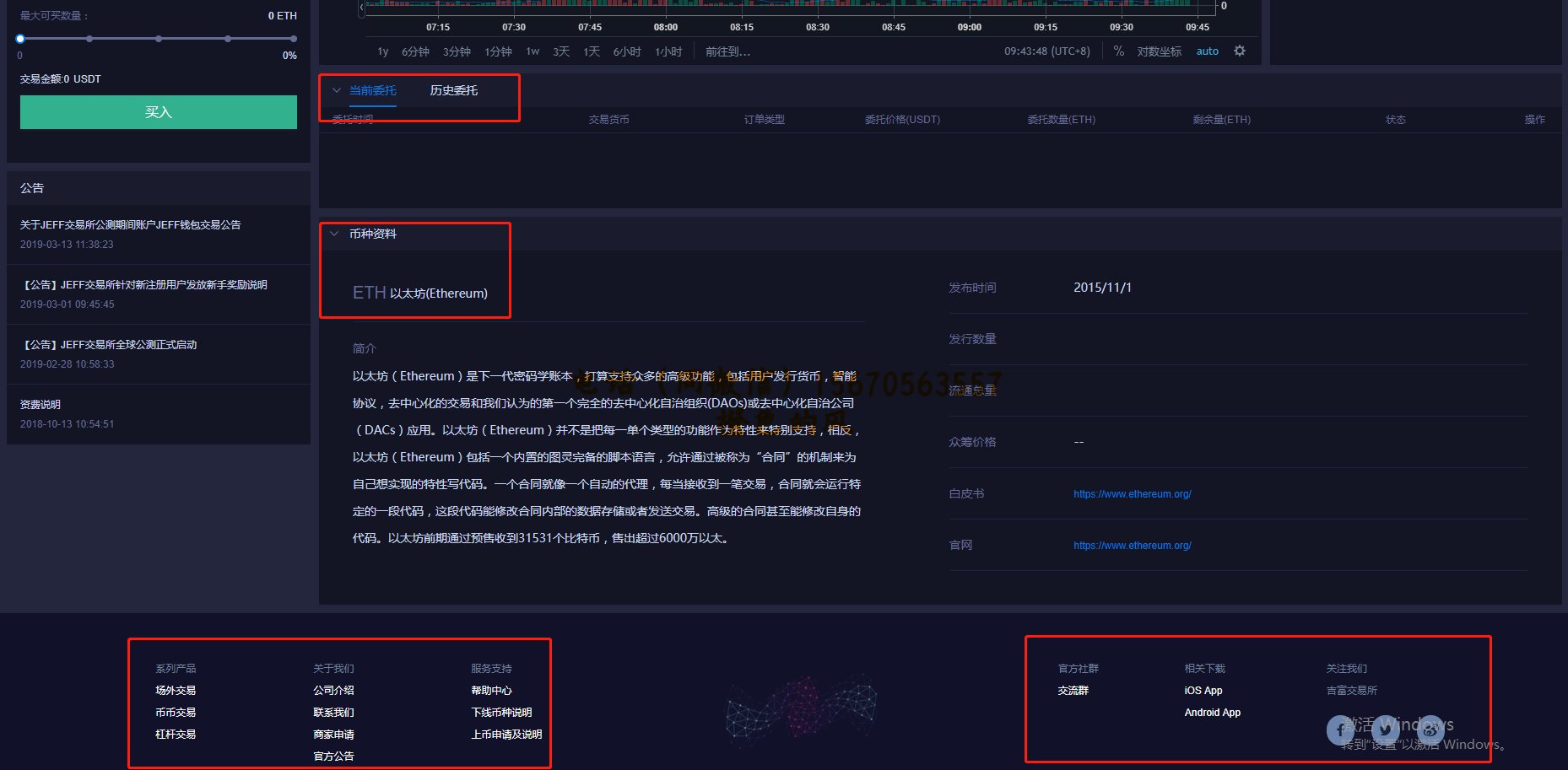Switch to 历史委托 tab
This screenshot has height=770, width=1568.
[453, 90]
